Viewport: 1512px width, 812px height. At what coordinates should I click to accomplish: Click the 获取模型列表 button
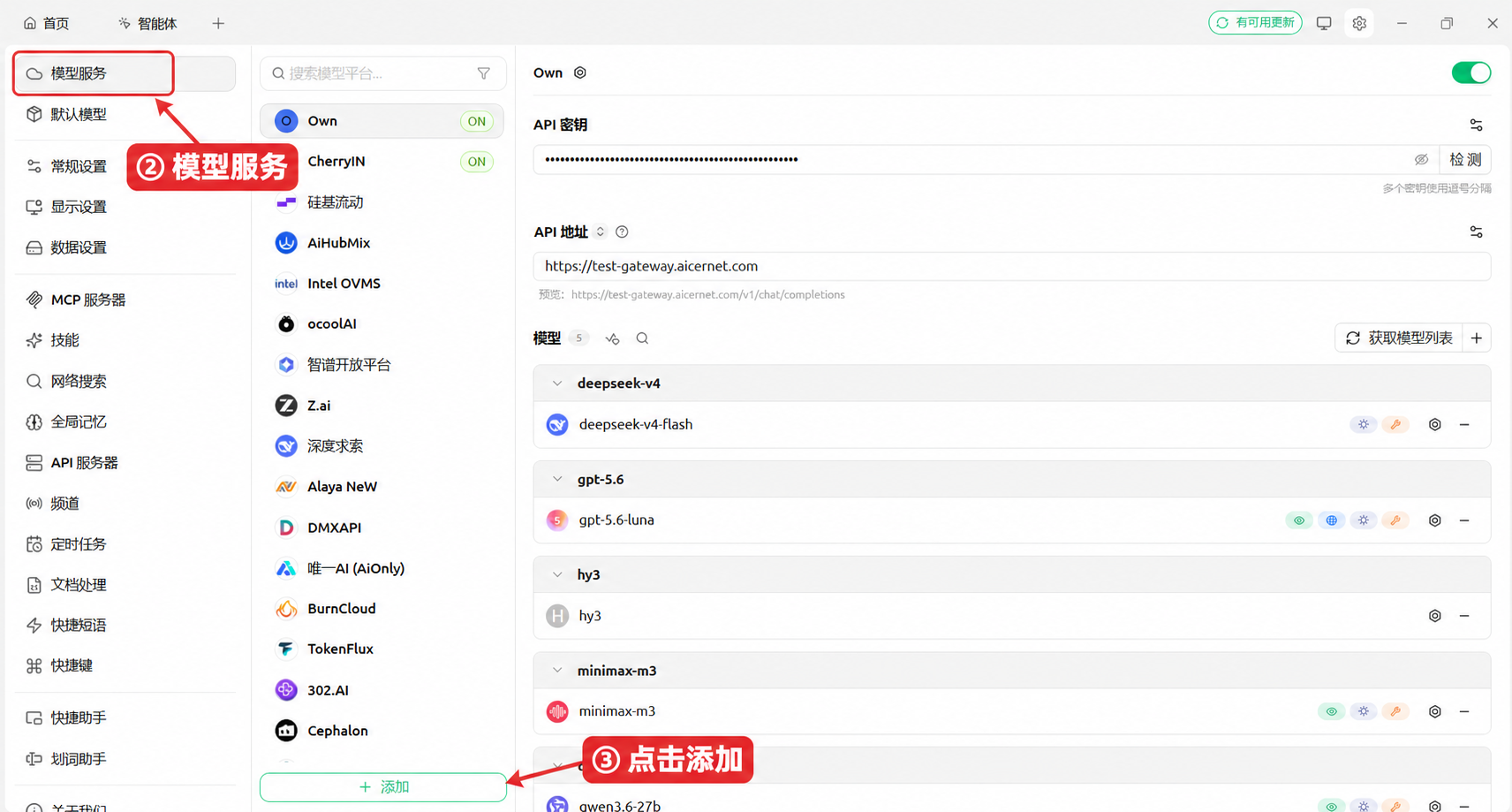point(1399,338)
